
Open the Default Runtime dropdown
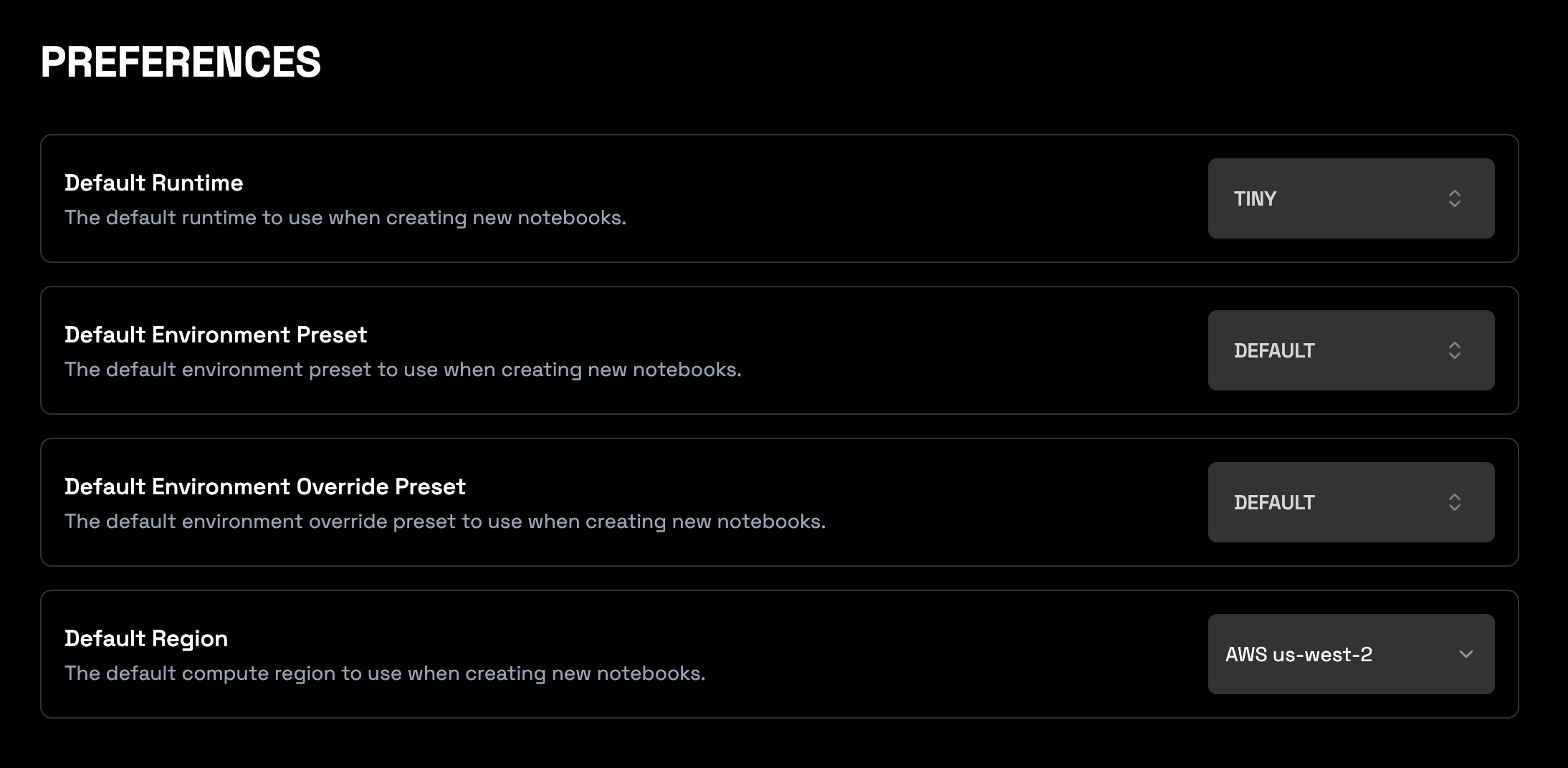pyautogui.click(x=1351, y=198)
